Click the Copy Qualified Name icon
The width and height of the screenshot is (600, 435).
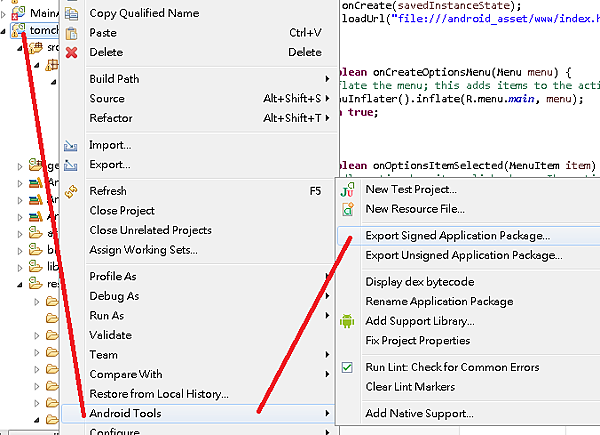72,13
